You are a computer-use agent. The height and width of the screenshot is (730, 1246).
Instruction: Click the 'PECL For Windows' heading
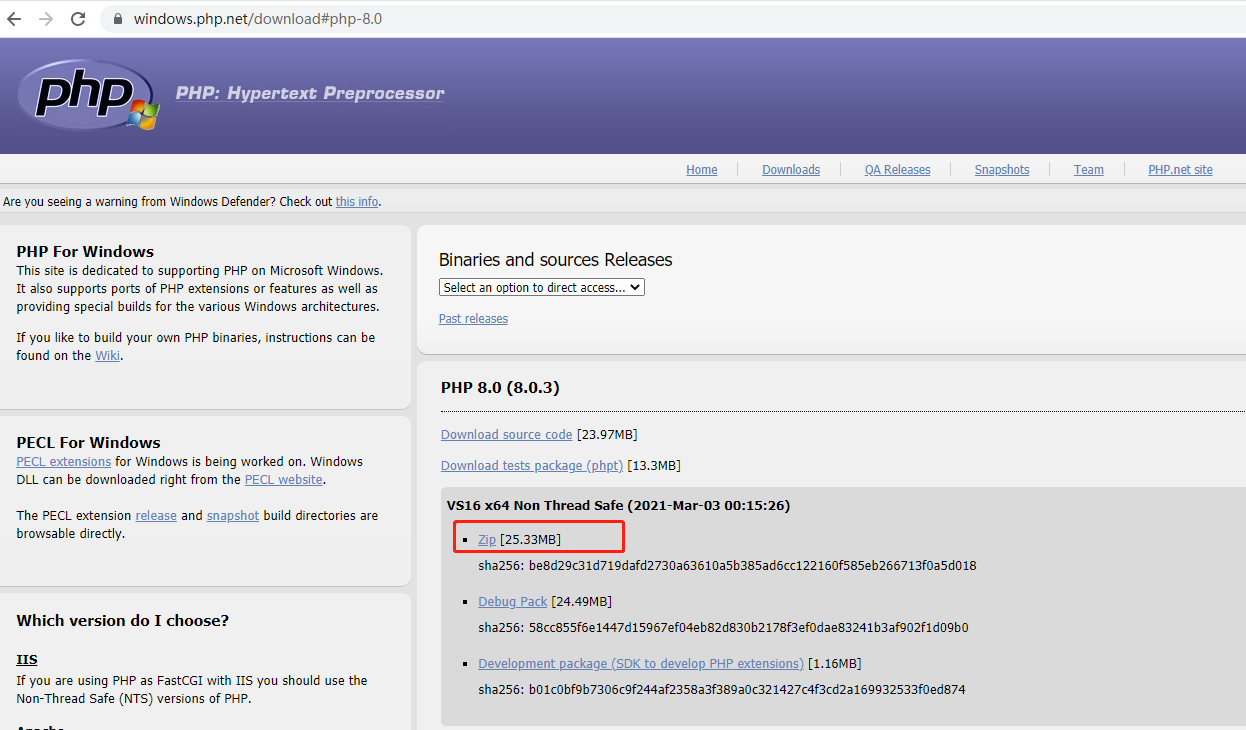tap(88, 443)
